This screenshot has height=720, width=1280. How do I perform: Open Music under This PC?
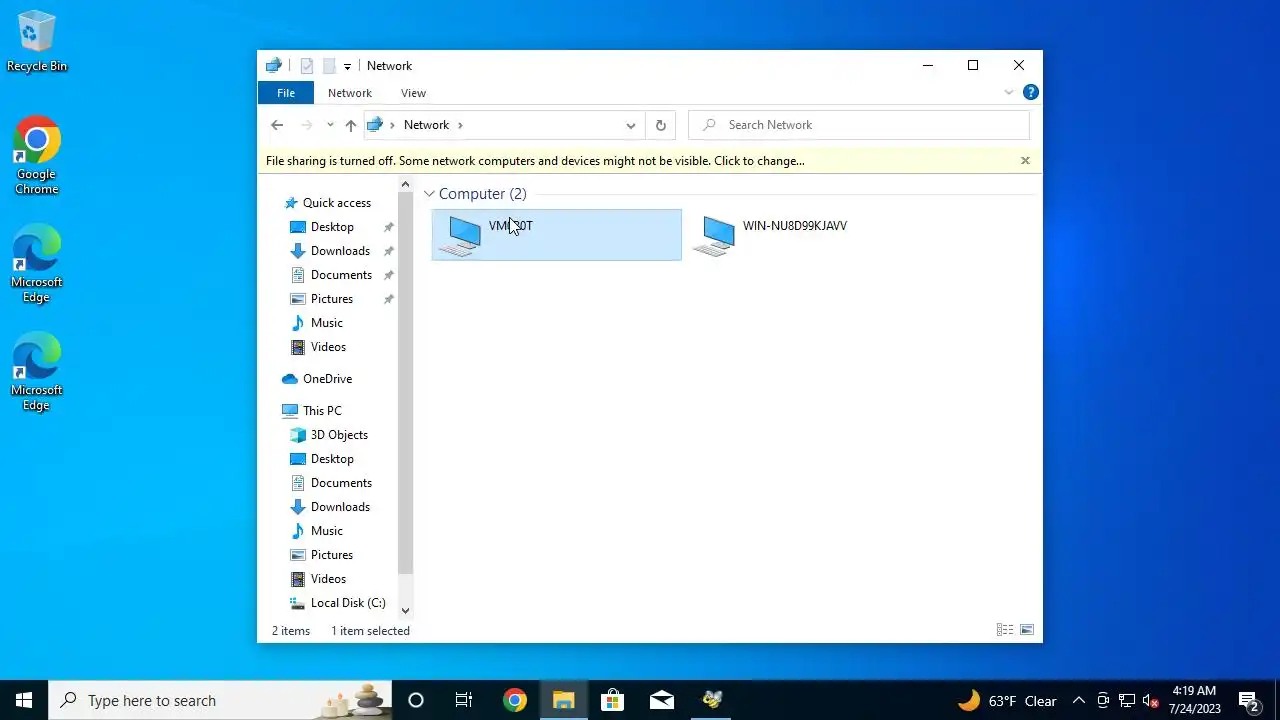click(x=326, y=531)
